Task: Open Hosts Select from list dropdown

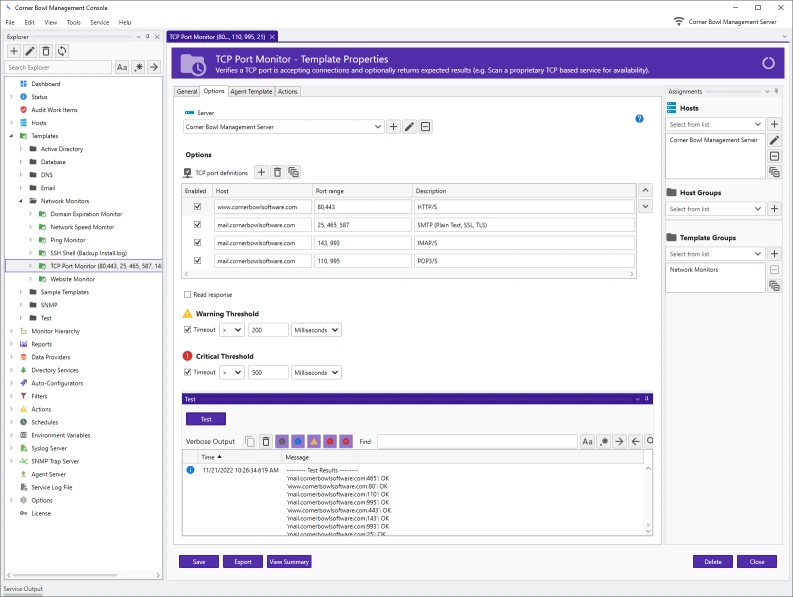Action: coord(715,124)
